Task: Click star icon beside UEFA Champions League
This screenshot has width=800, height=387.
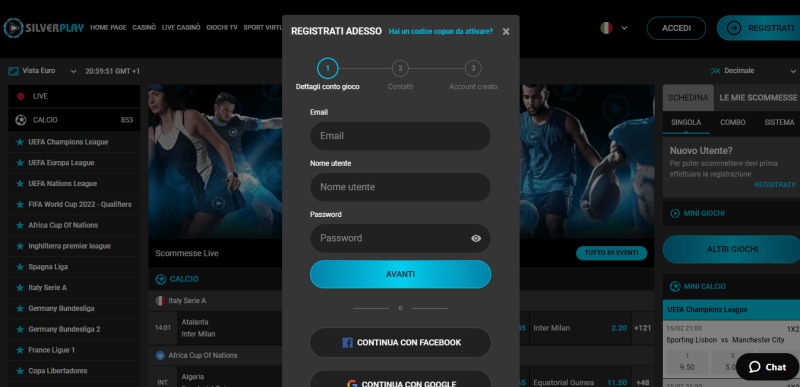Action: click(x=20, y=142)
